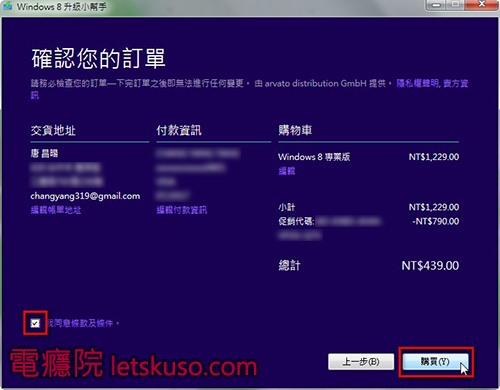Image resolution: width=500 pixels, height=390 pixels.
Task: Click the total NT$439.00 amount
Action: [430, 266]
